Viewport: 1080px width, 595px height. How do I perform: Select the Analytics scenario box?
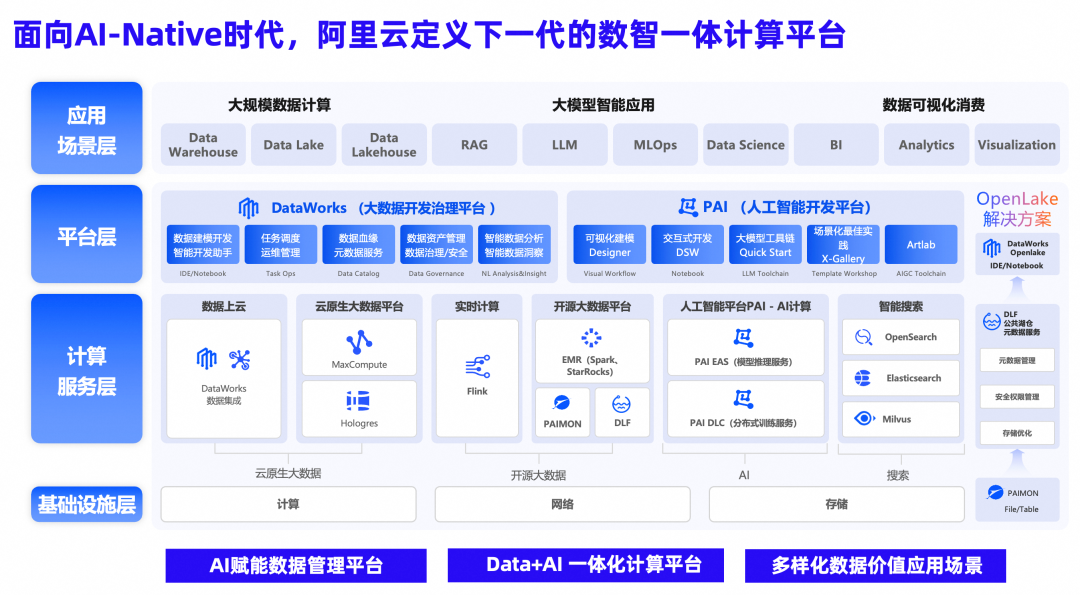(926, 145)
